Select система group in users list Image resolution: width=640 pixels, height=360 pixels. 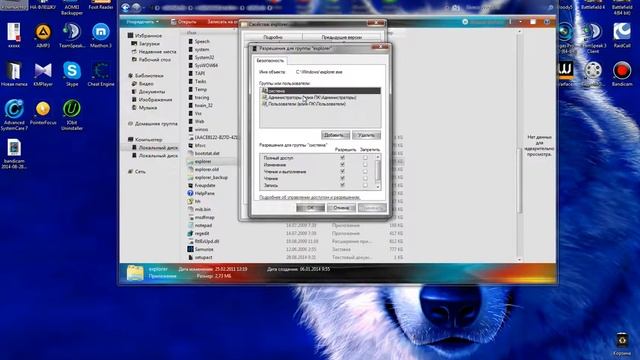[x=320, y=91]
